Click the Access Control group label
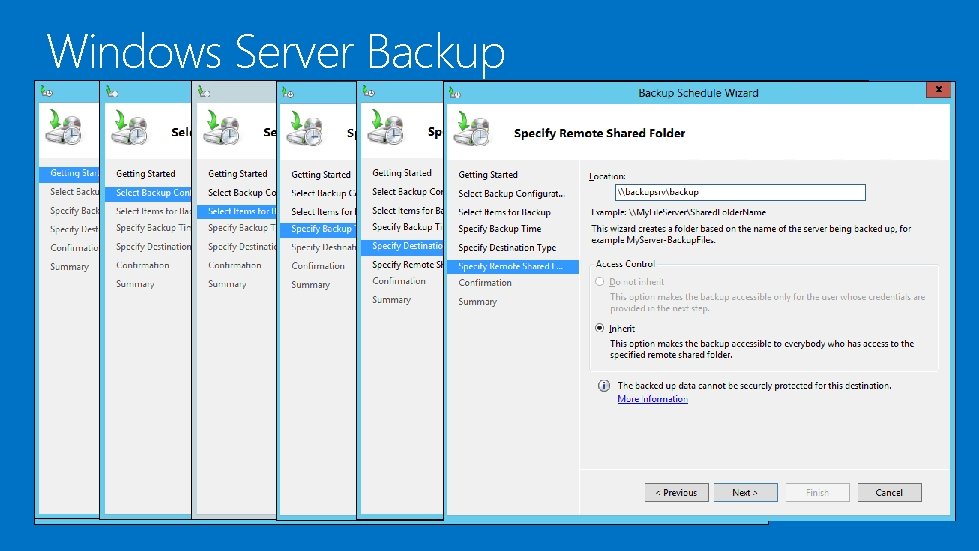 625,263
